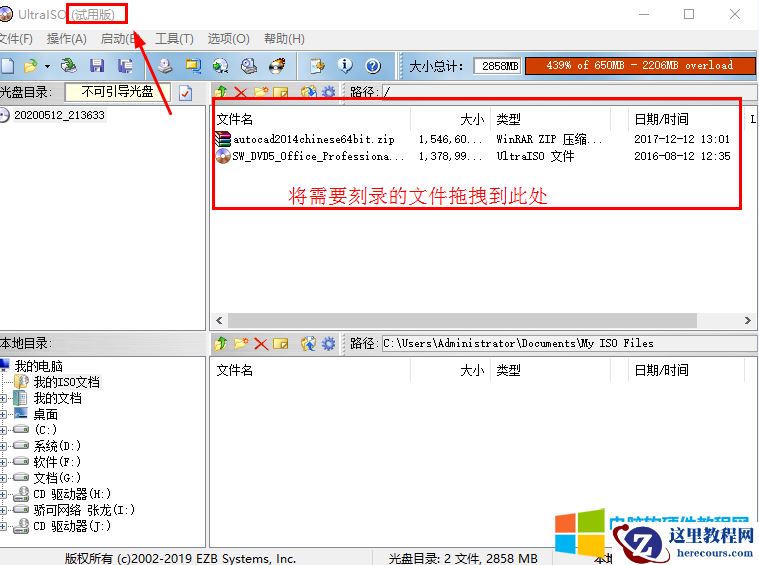Click 日期/时间 column header in local pane
This screenshot has width=759, height=565.
(661, 371)
